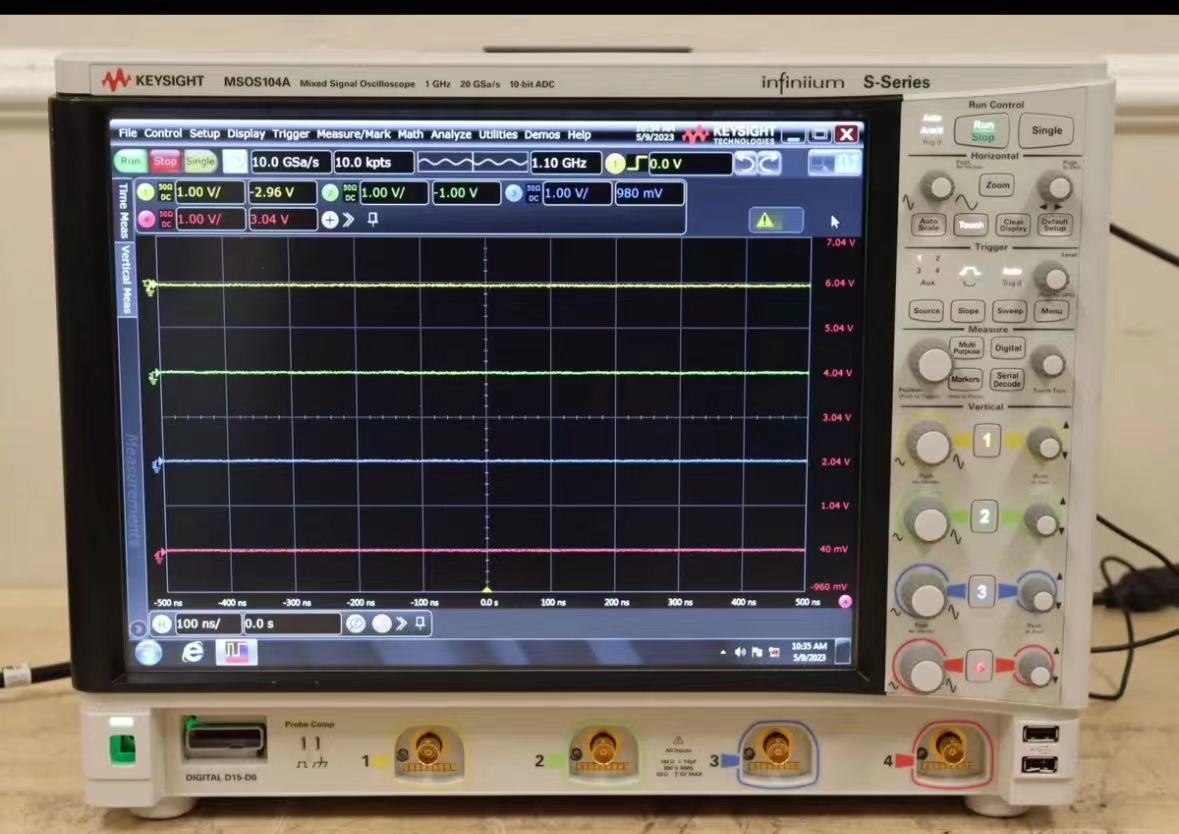
Task: Launch Internet Explorer from the taskbar
Action: (192, 652)
